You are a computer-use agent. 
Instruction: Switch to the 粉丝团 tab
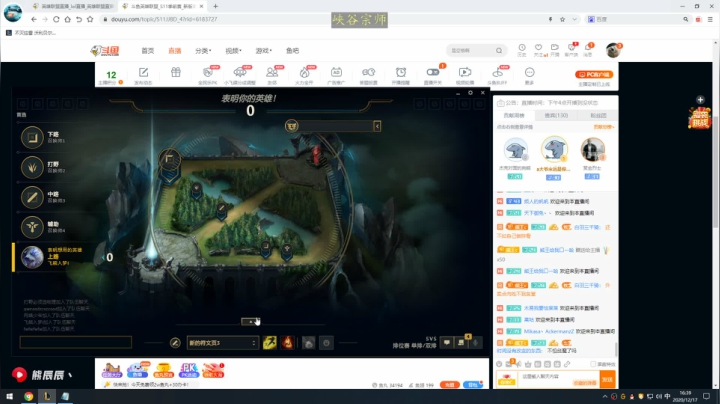click(x=598, y=115)
